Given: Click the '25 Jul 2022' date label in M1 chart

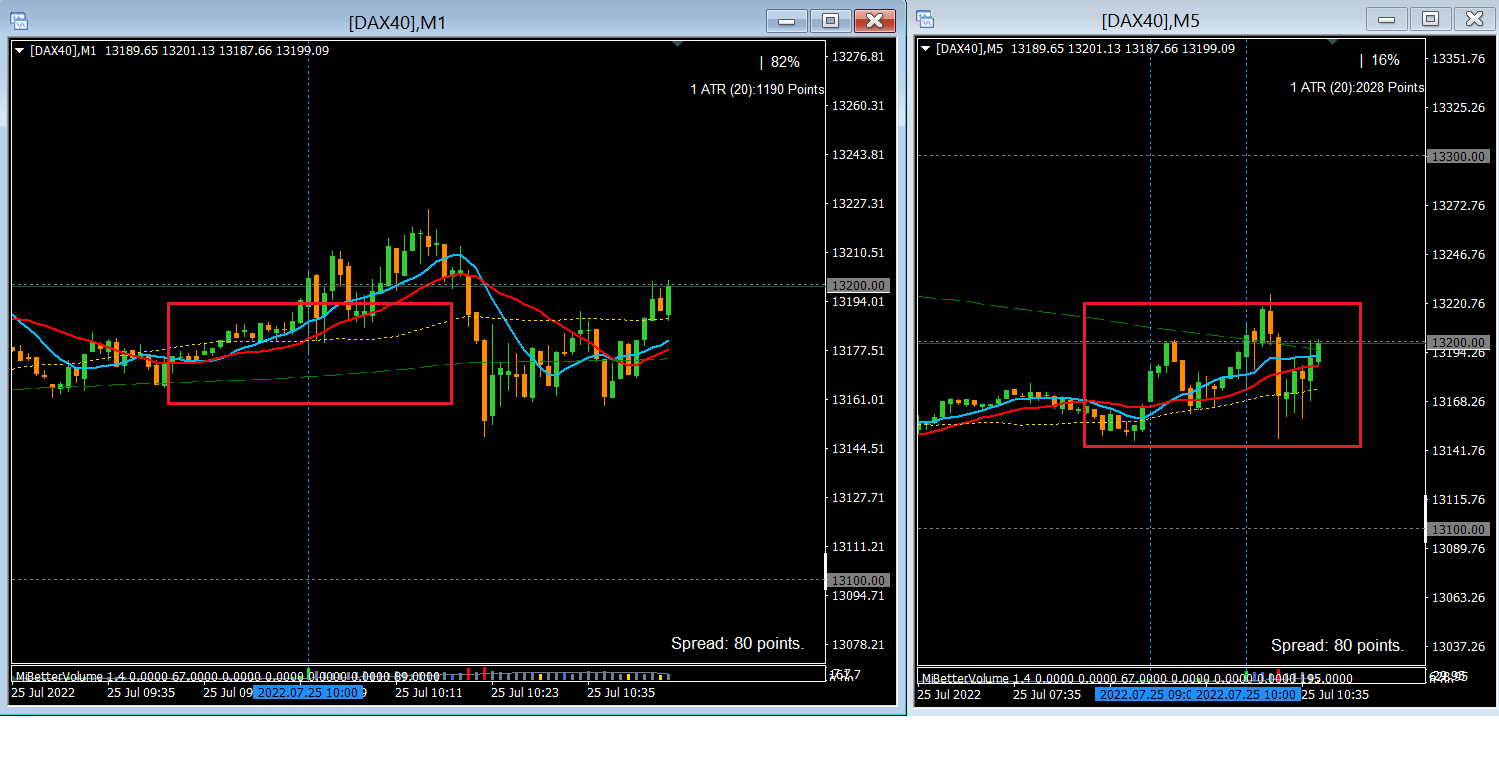Looking at the screenshot, I should [x=43, y=693].
